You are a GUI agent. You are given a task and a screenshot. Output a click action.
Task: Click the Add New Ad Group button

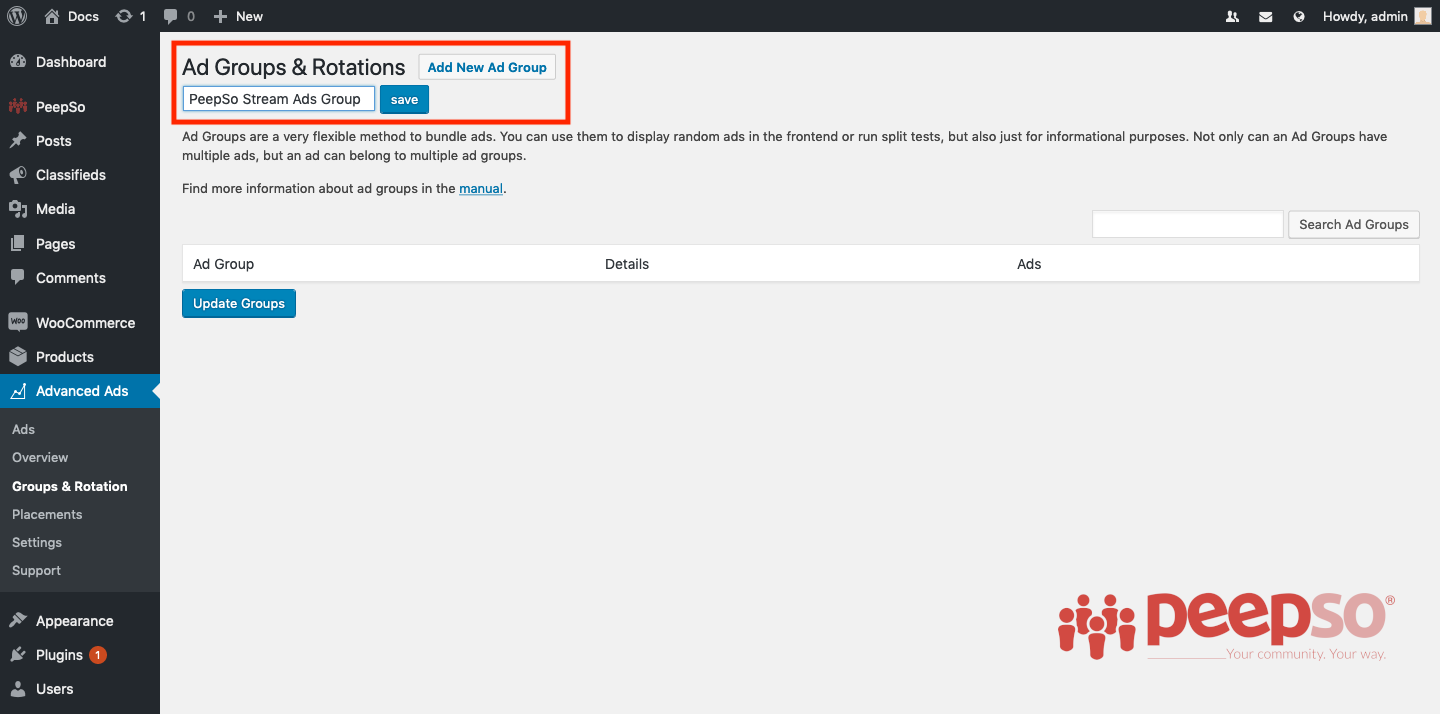[x=487, y=67]
